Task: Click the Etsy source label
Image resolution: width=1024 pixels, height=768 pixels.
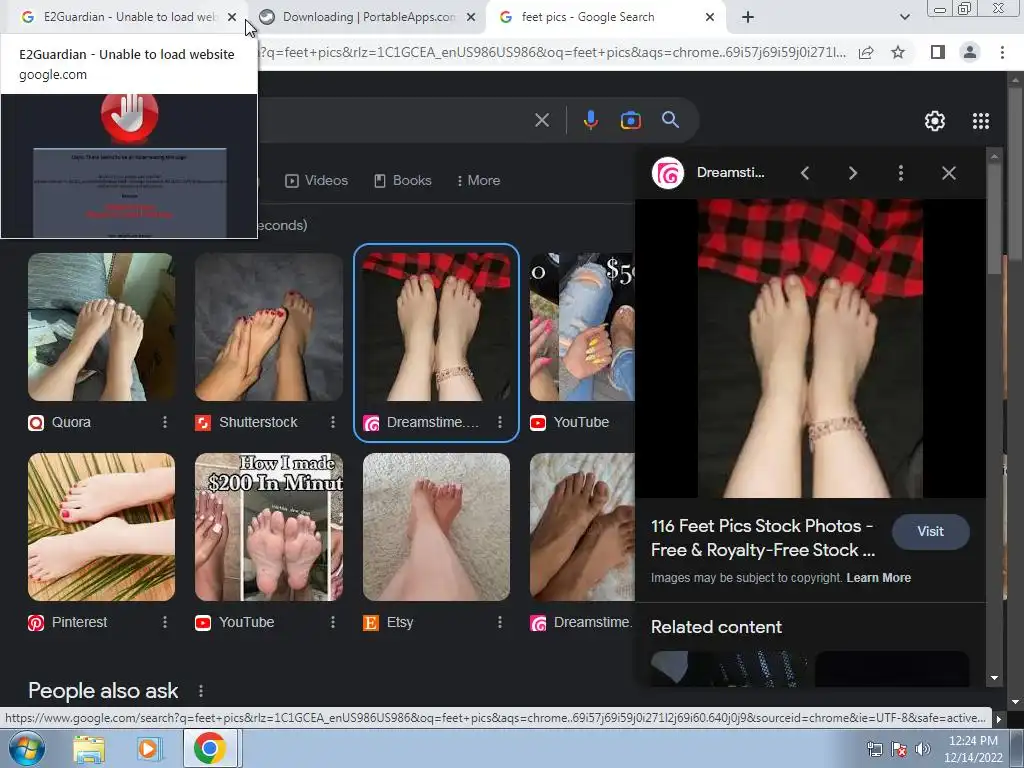Action: pos(400,622)
